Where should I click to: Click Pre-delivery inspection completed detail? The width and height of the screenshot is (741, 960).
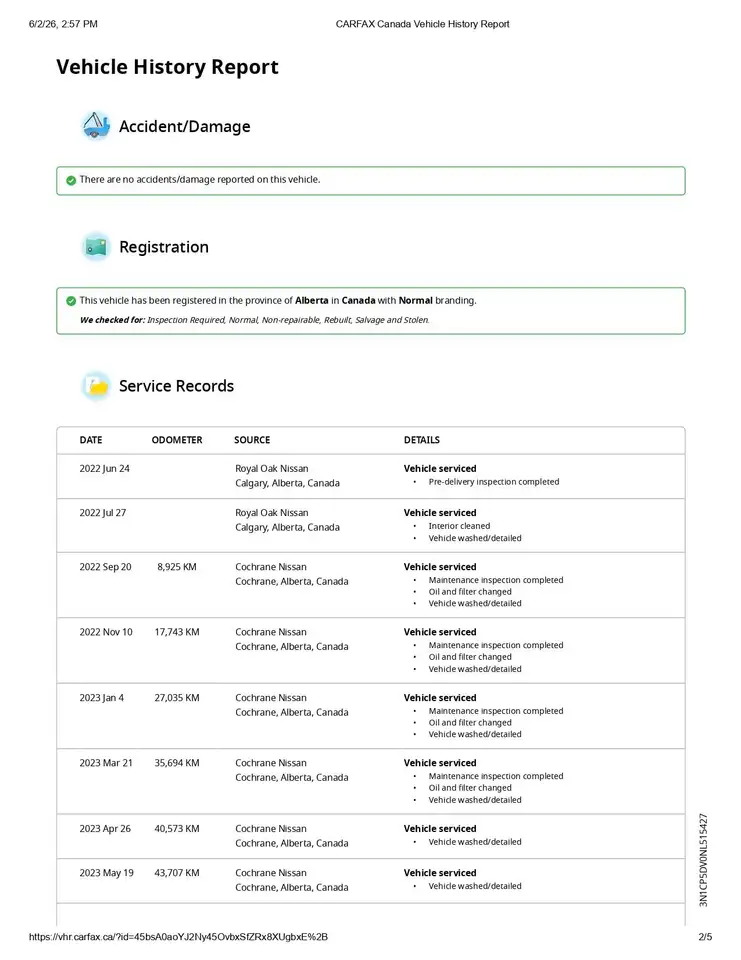(494, 482)
